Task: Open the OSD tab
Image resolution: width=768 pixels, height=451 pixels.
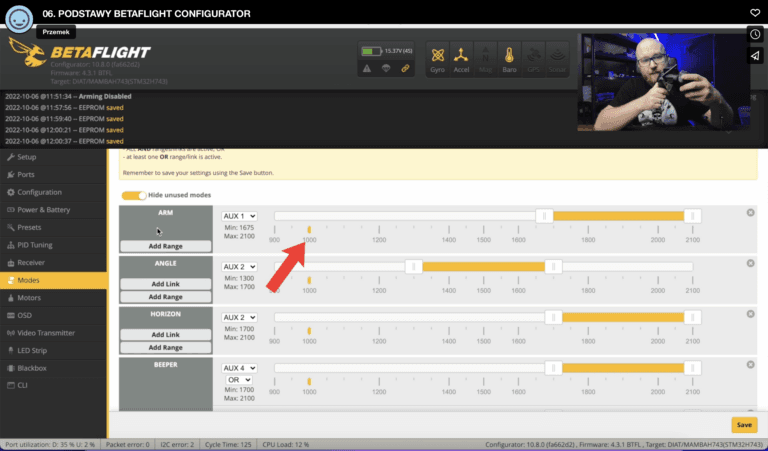Action: (x=53, y=315)
